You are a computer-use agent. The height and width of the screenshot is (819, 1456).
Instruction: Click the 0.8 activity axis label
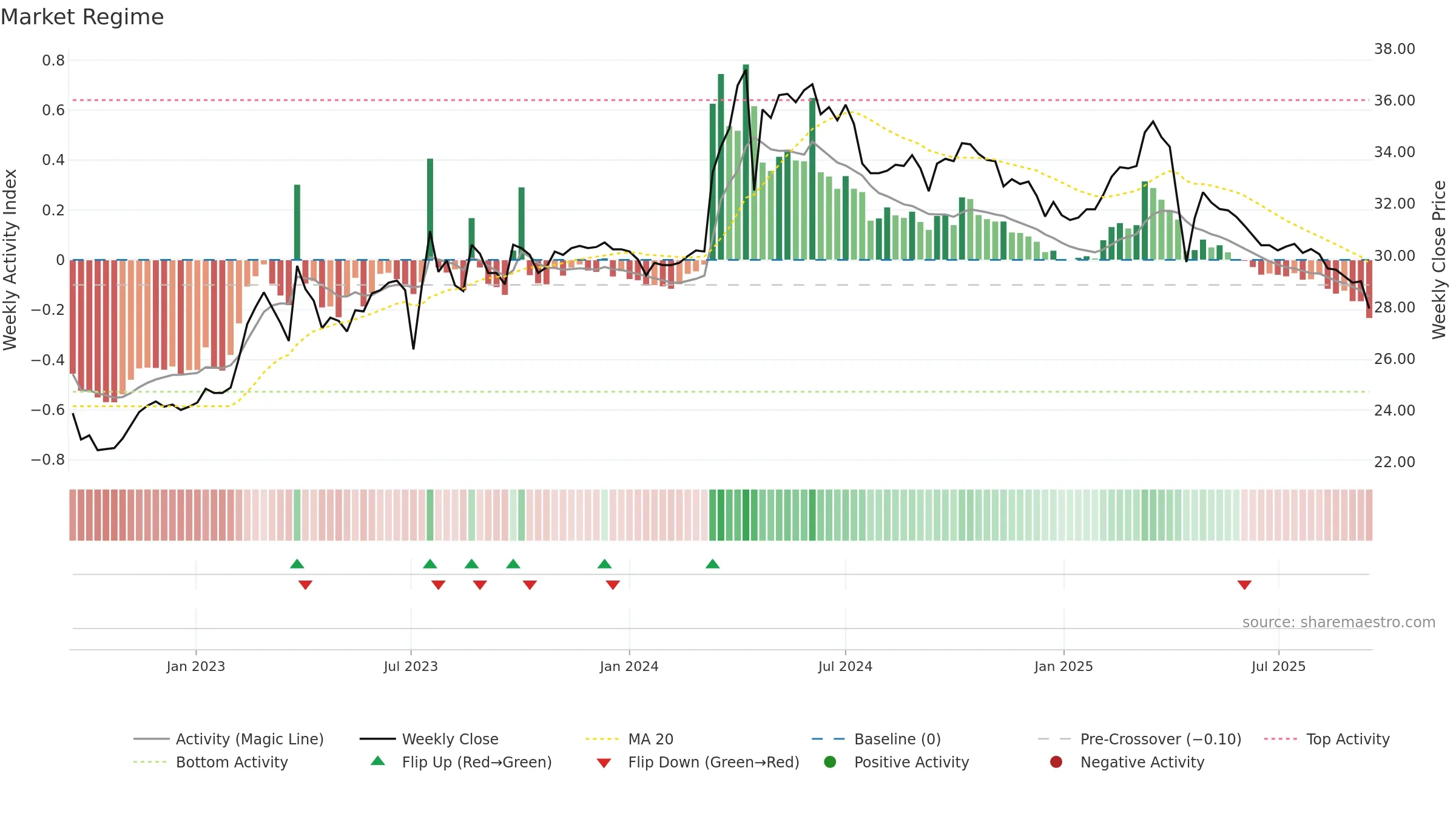point(53,60)
